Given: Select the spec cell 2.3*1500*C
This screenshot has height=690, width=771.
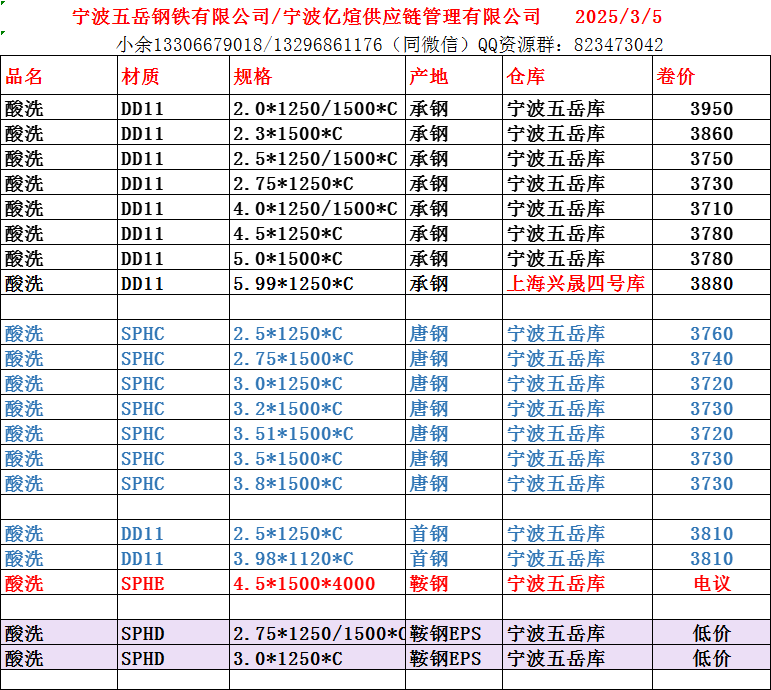Looking at the screenshot, I should pyautogui.click(x=318, y=133).
